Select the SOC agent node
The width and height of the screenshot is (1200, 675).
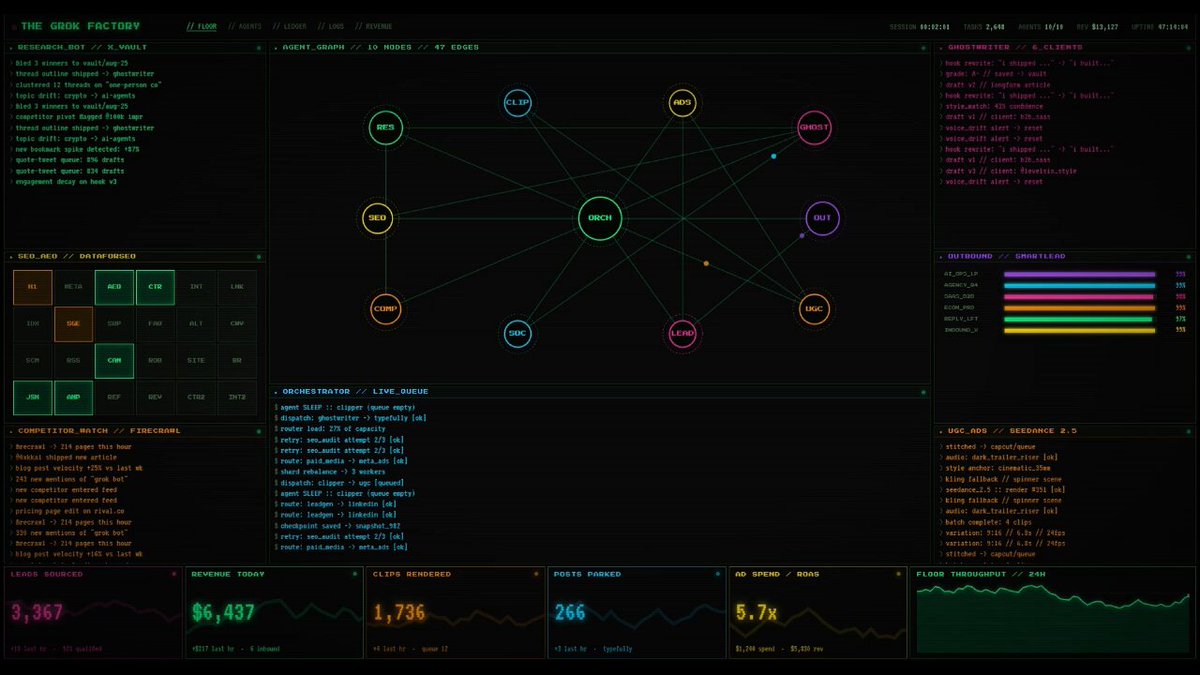pos(517,333)
